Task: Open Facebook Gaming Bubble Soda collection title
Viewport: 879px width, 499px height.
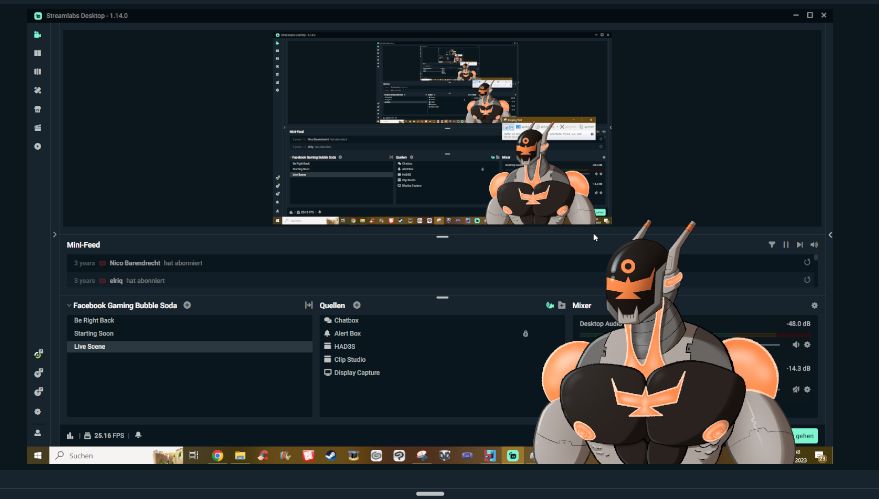Action: [125, 306]
